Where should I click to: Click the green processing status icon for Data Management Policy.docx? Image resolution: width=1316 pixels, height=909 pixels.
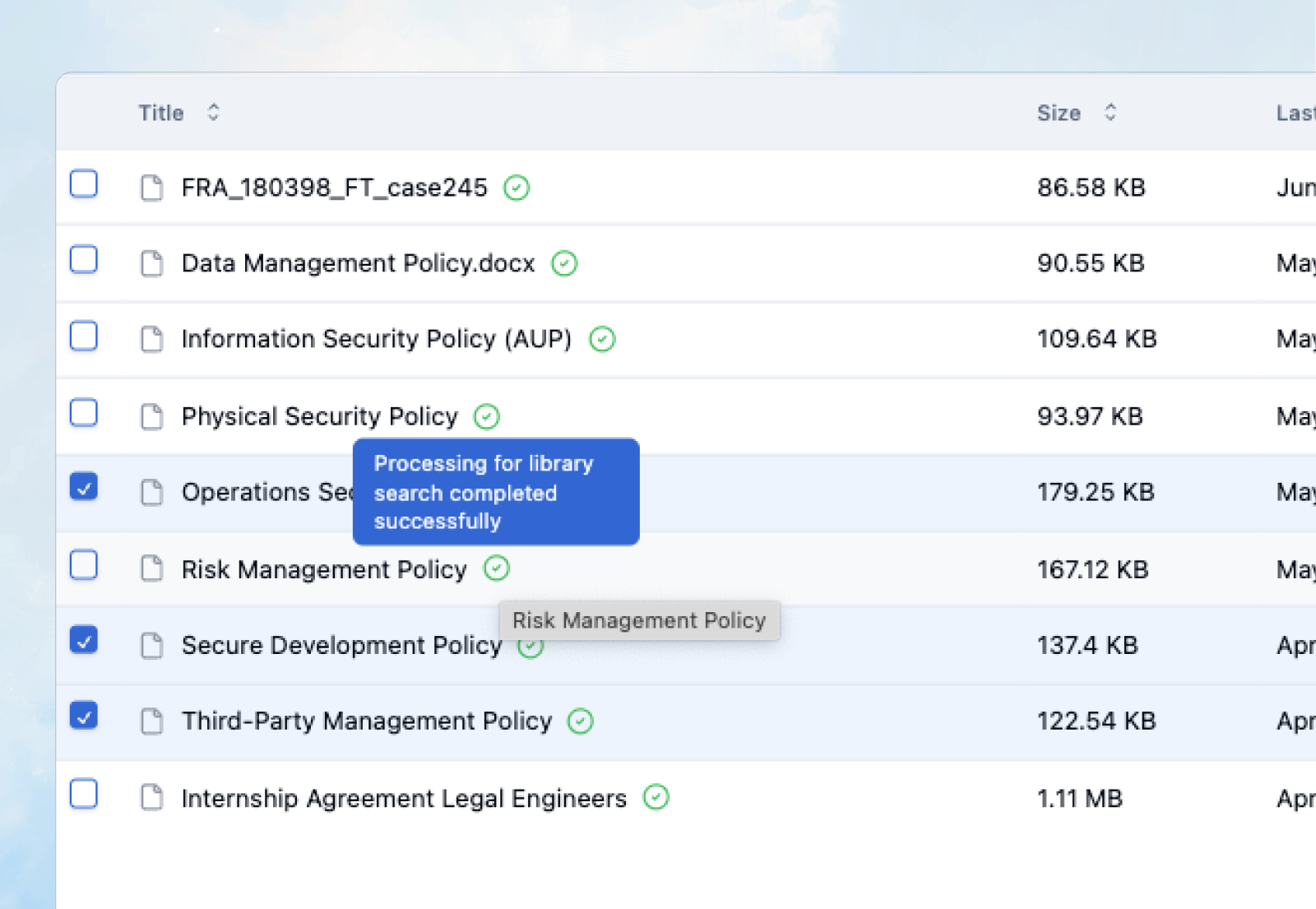click(x=564, y=264)
